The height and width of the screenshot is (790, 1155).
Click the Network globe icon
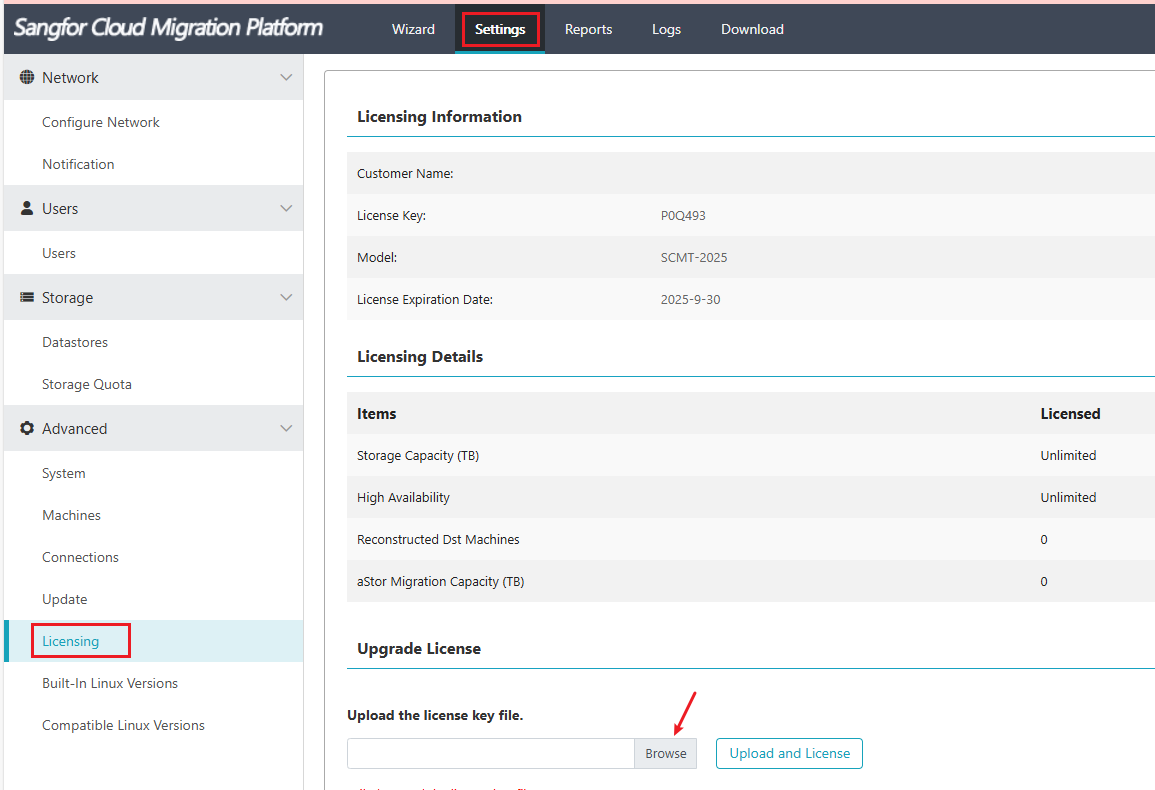click(x=27, y=77)
